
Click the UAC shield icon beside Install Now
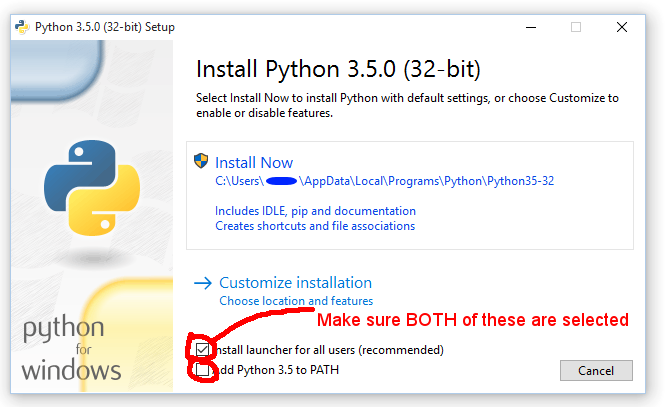point(201,161)
